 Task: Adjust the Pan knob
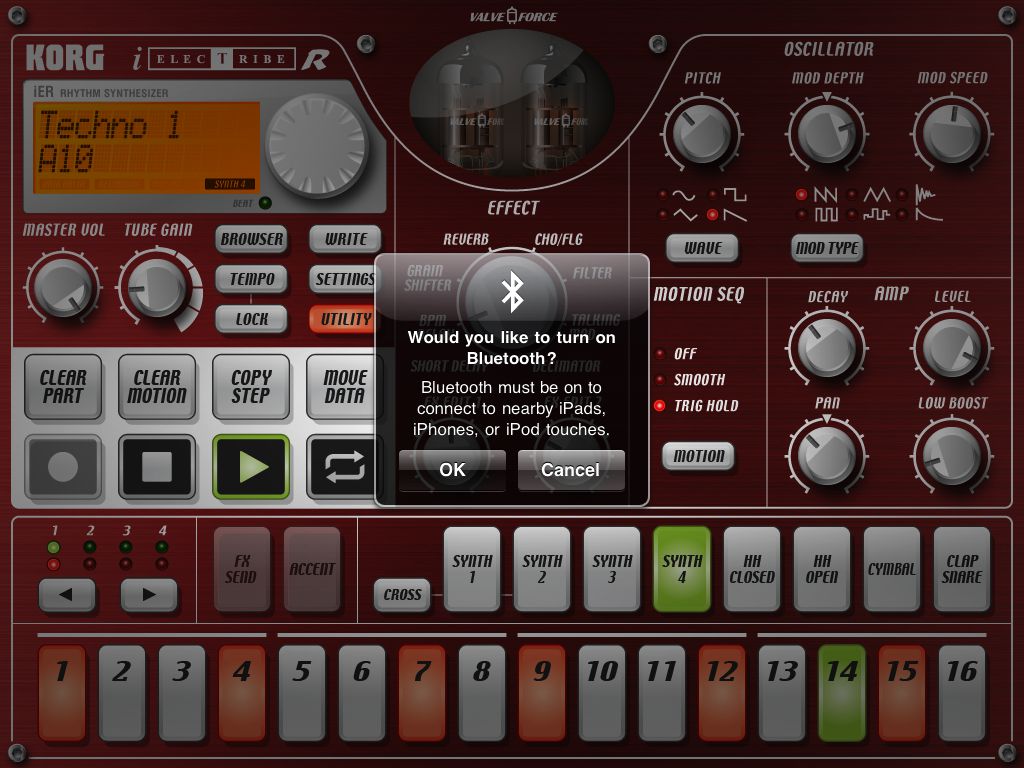point(827,455)
